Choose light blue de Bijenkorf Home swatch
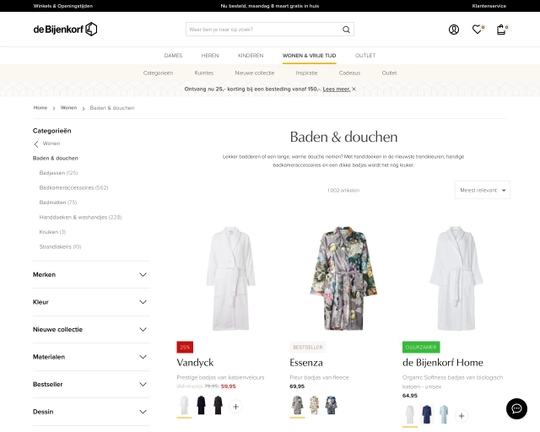This screenshot has height=432, width=540. [x=444, y=415]
